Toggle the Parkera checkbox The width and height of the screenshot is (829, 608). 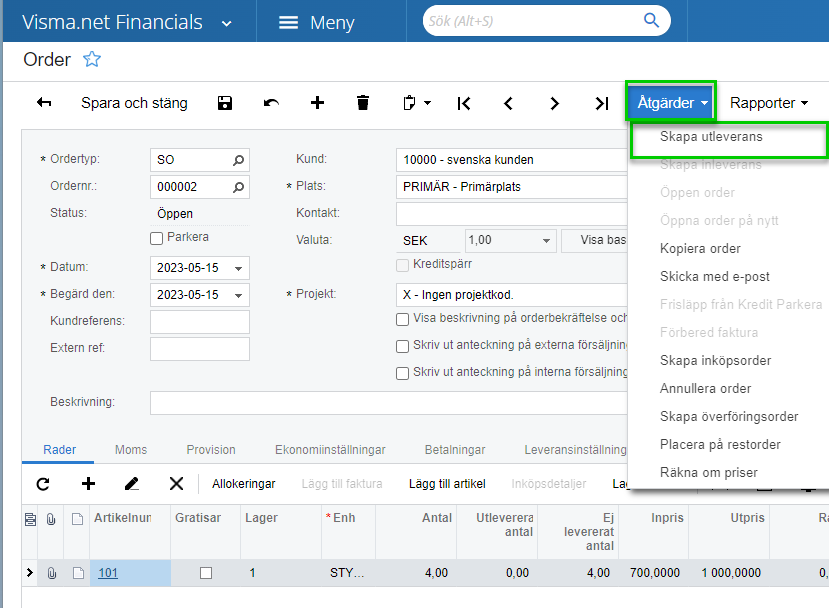click(156, 238)
